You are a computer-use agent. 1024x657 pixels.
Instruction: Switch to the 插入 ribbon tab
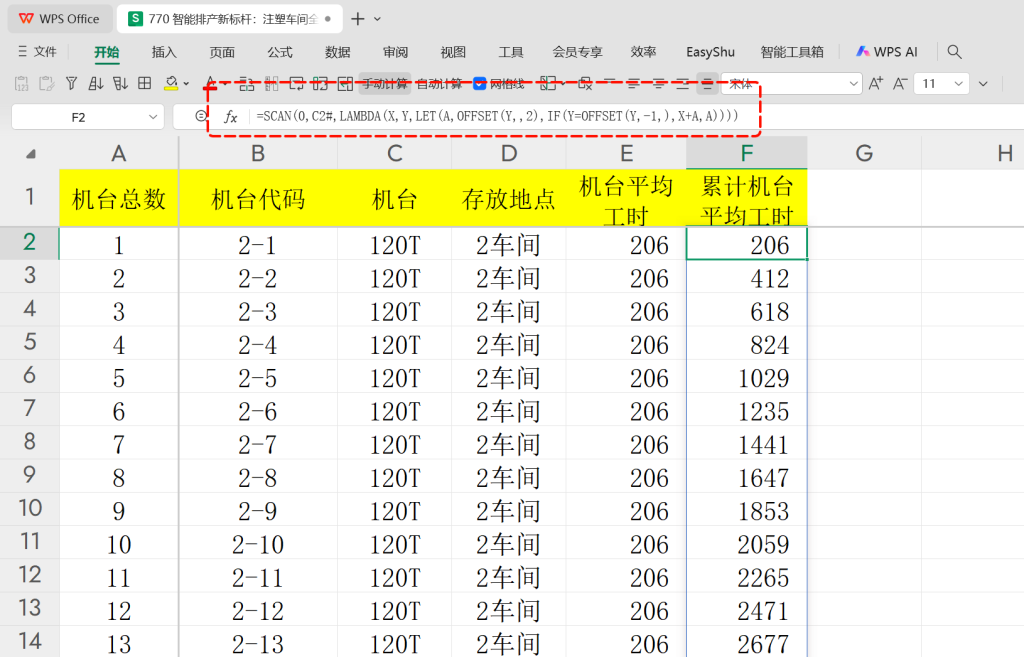pos(164,52)
